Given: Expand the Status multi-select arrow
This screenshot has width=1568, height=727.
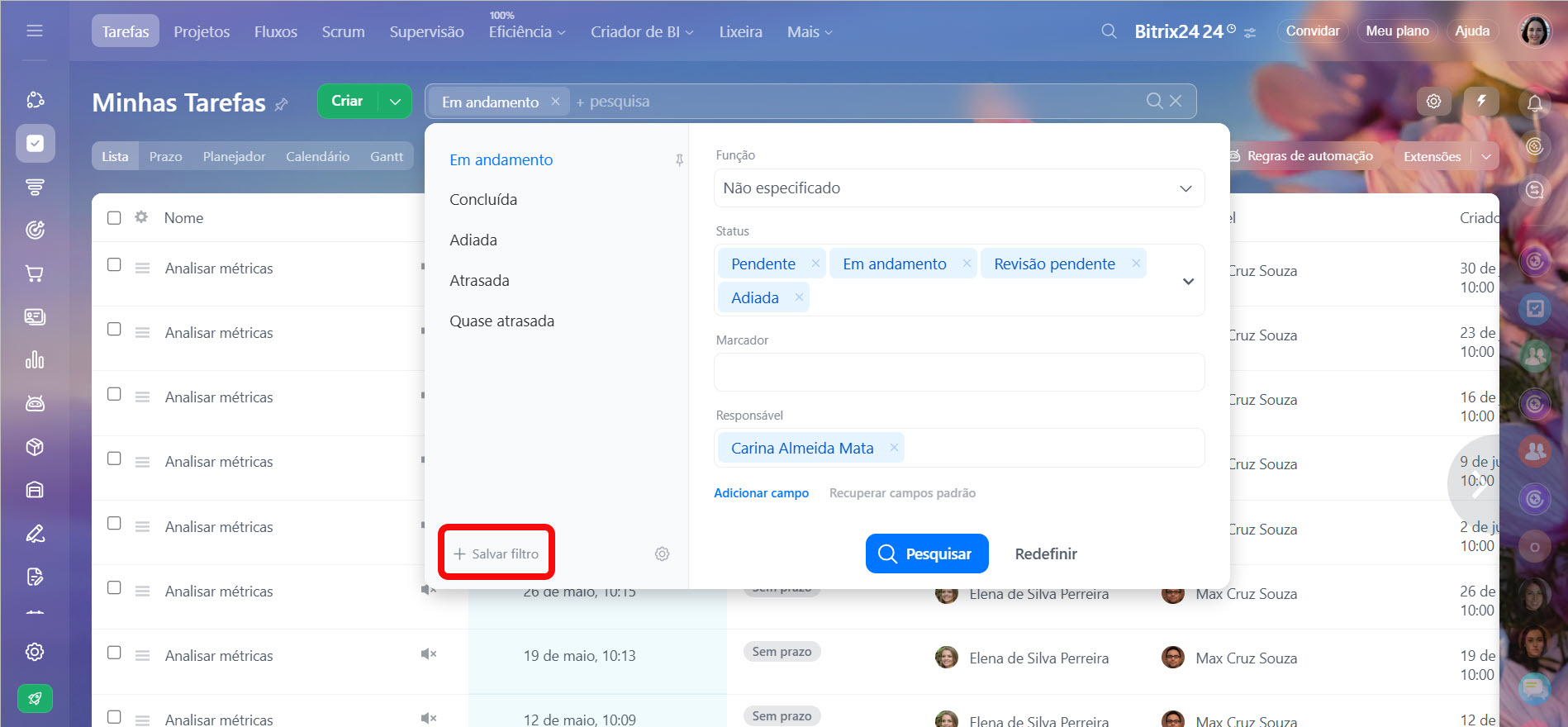Looking at the screenshot, I should coord(1188,281).
